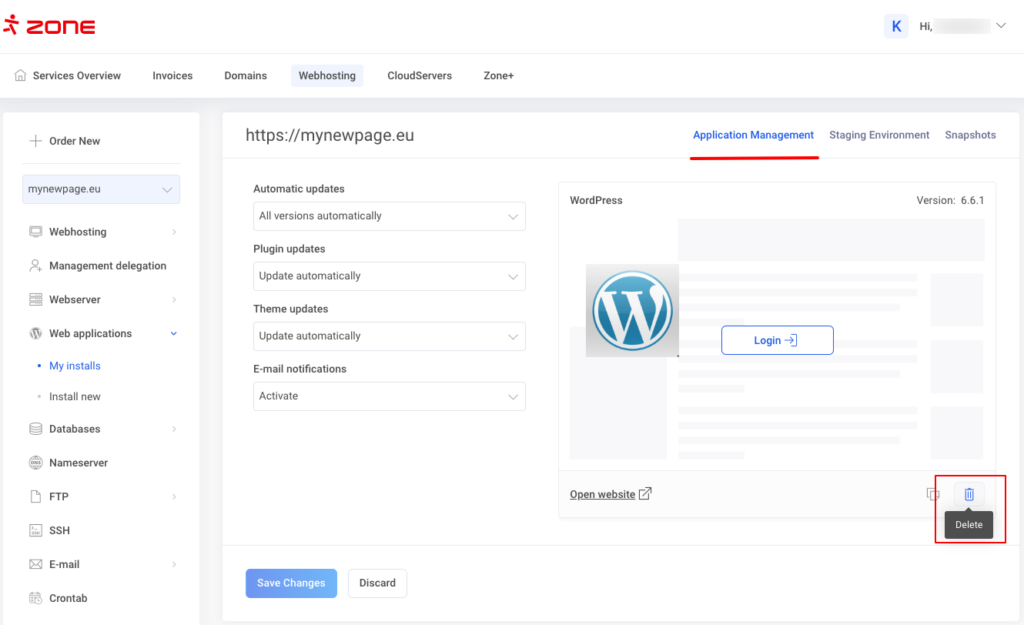Click the clone copy icon beside Delete
This screenshot has width=1024, height=625.
[x=933, y=494]
